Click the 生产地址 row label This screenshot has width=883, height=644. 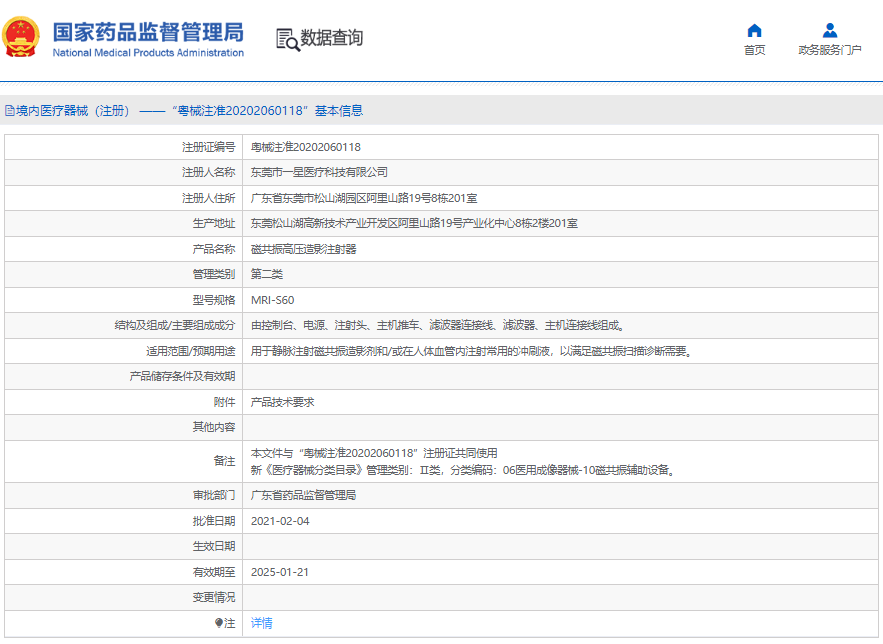tap(214, 223)
